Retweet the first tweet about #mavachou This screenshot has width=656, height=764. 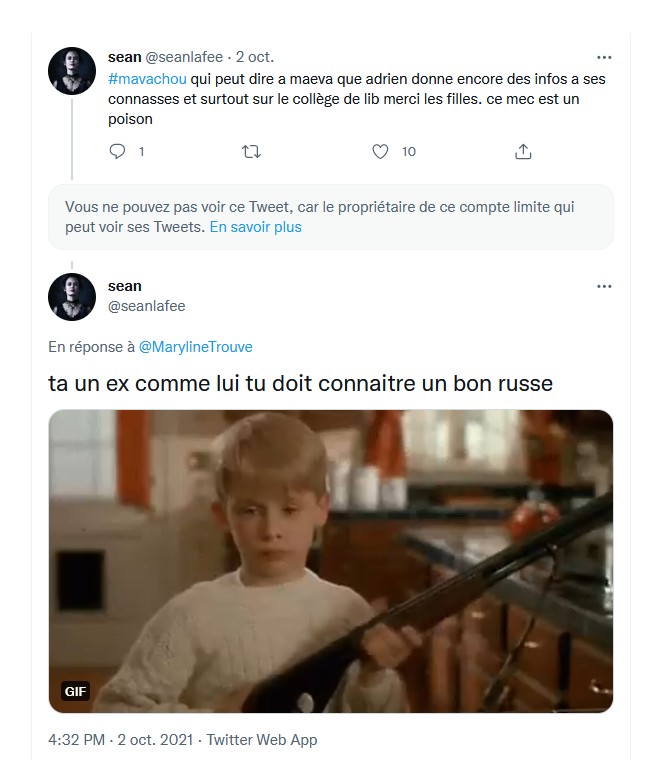[x=251, y=152]
